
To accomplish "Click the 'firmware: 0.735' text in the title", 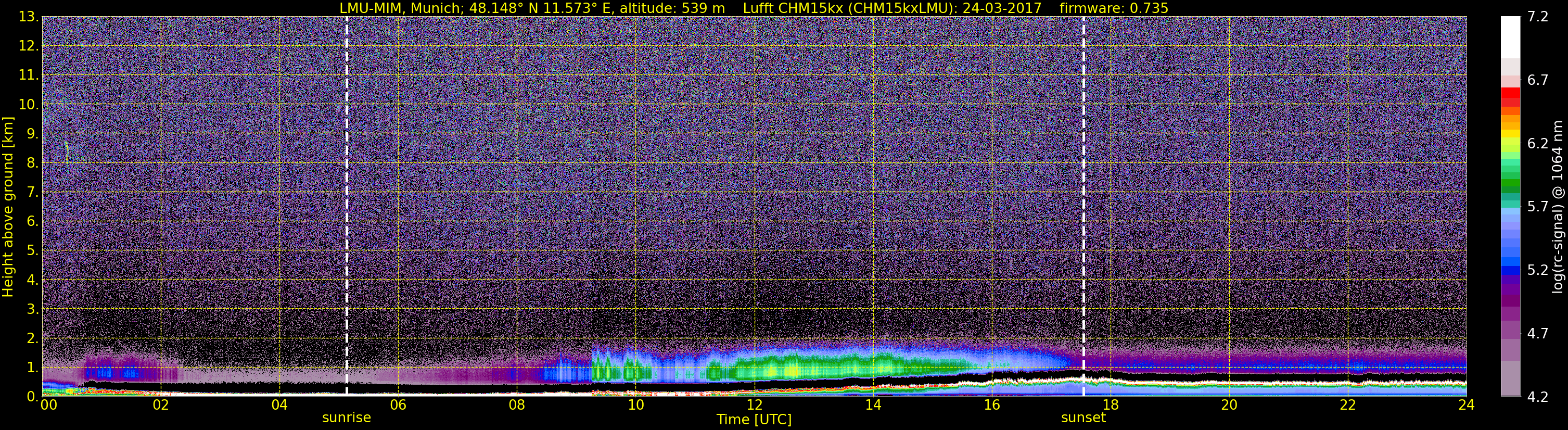I will (x=1114, y=8).
